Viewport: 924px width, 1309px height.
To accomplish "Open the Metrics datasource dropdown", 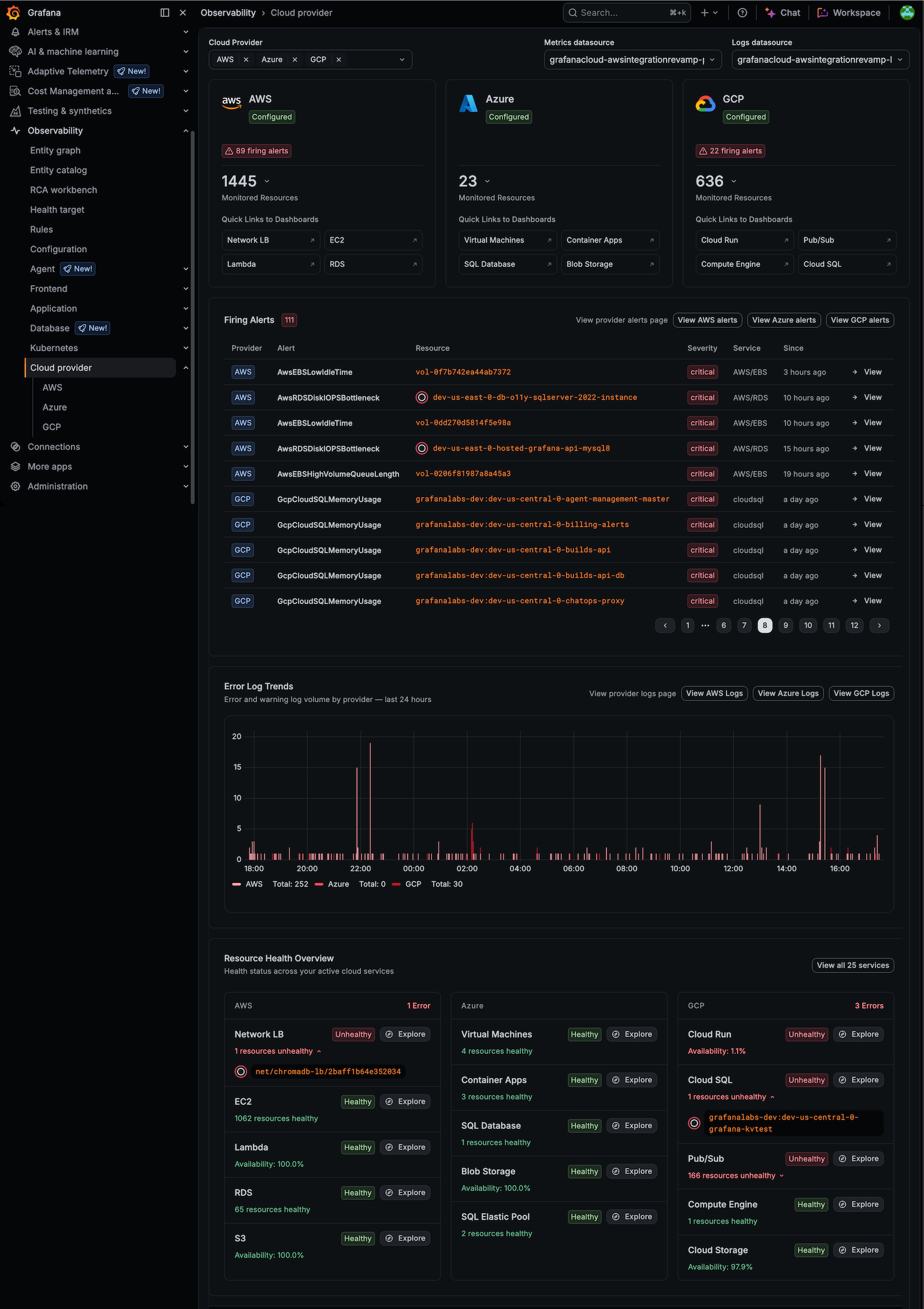I will [632, 59].
